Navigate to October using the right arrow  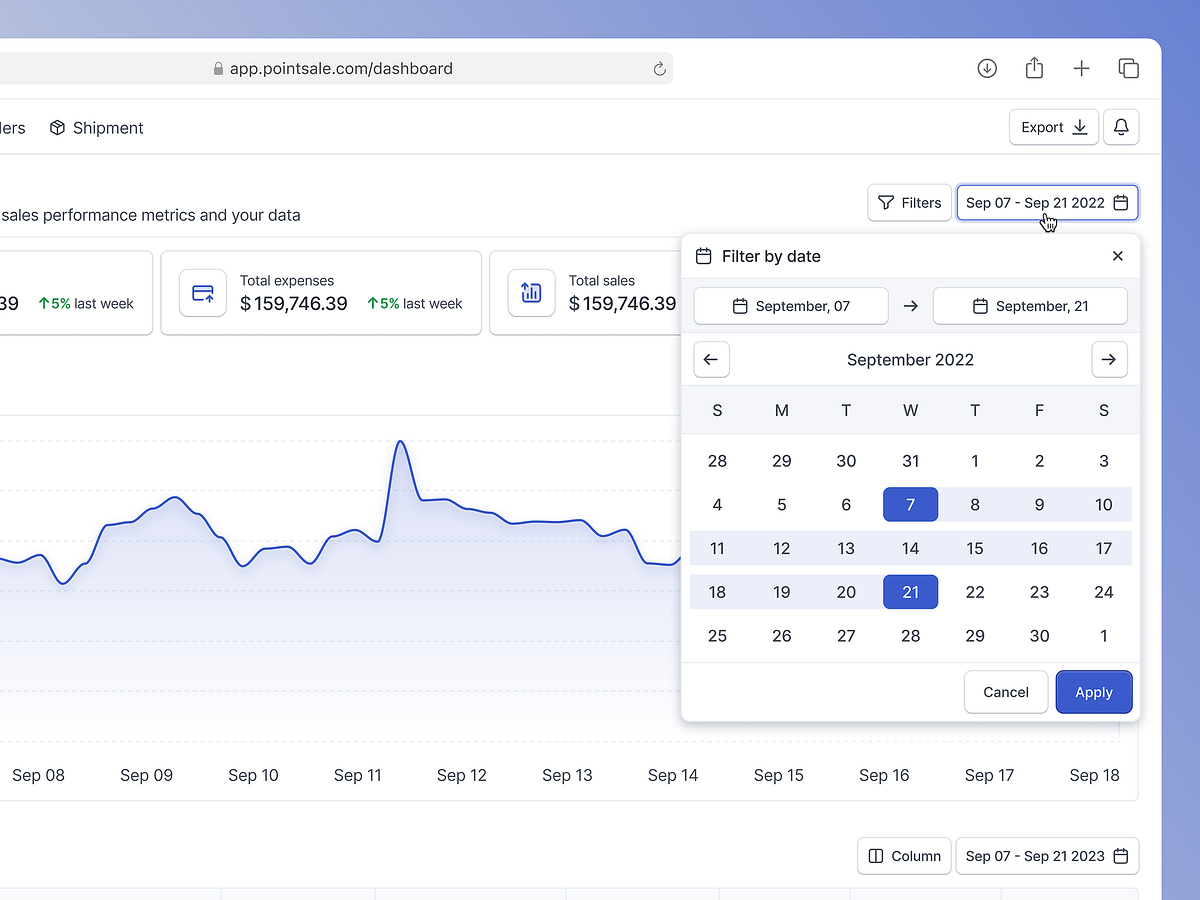pyautogui.click(x=1109, y=359)
